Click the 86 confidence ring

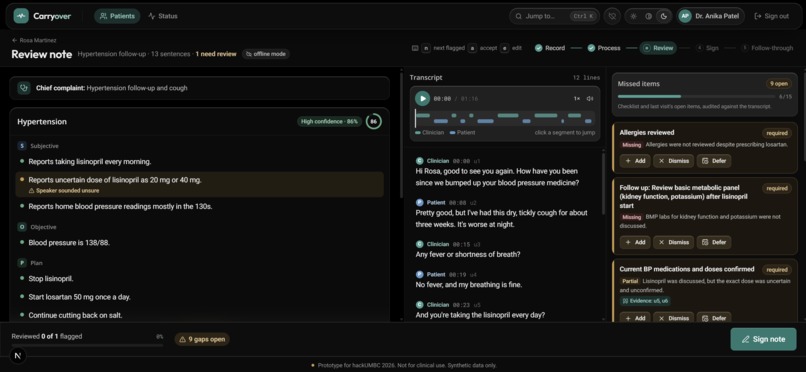point(374,122)
